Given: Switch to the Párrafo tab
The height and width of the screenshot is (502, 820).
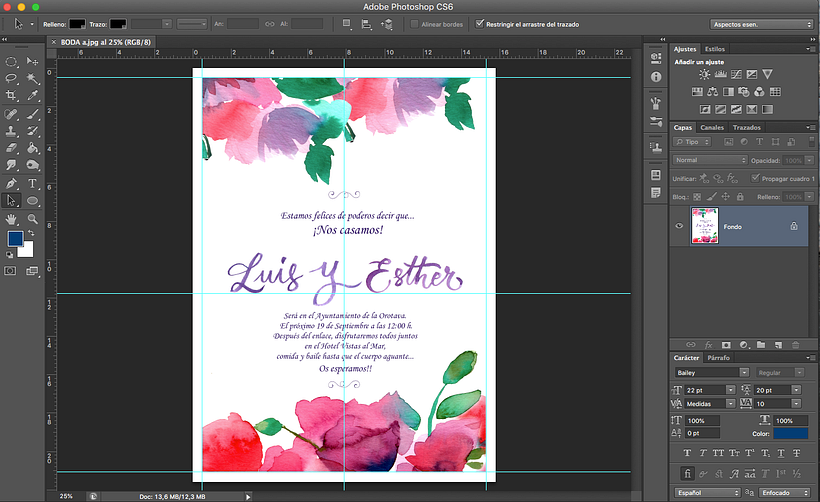Looking at the screenshot, I should click(x=718, y=358).
